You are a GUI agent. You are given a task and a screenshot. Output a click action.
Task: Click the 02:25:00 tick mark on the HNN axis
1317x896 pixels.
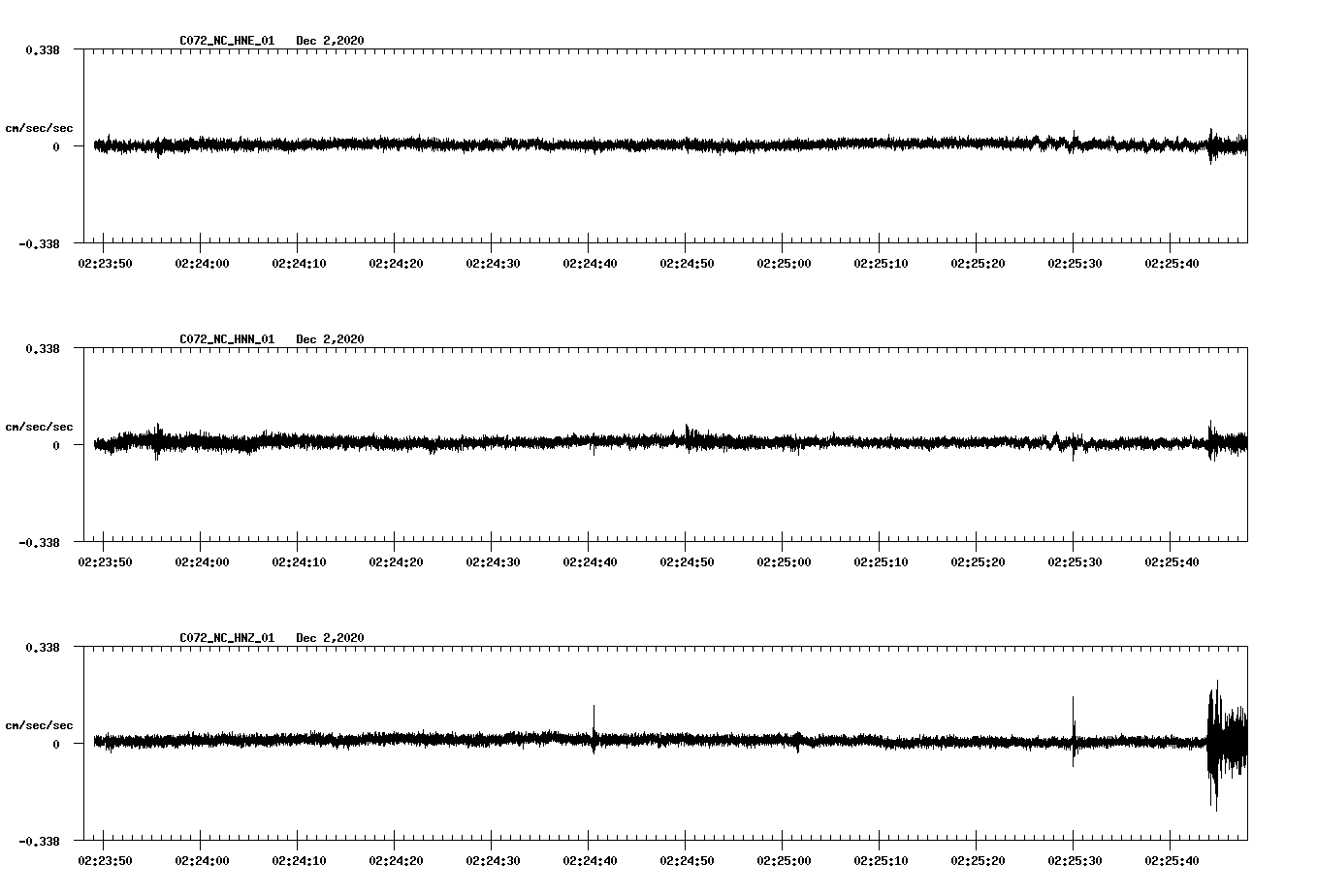[x=781, y=545]
